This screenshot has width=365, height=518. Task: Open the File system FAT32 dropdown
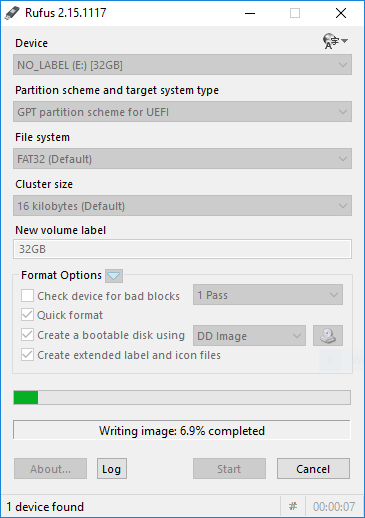pos(182,159)
